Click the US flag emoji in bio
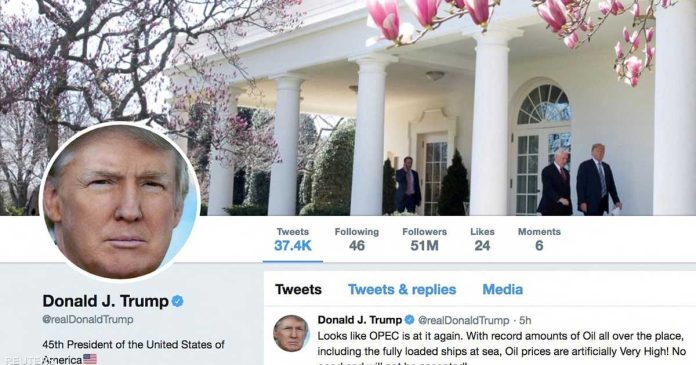The height and width of the screenshot is (365, 696). [90, 359]
